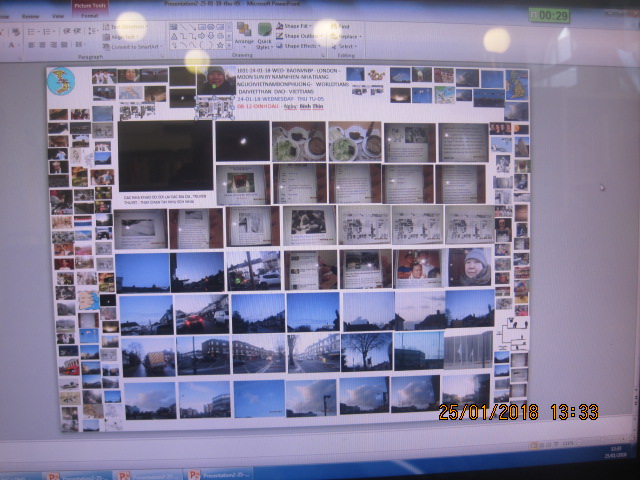
Task: Toggle numbered list formatting
Action: pyautogui.click(x=47, y=32)
